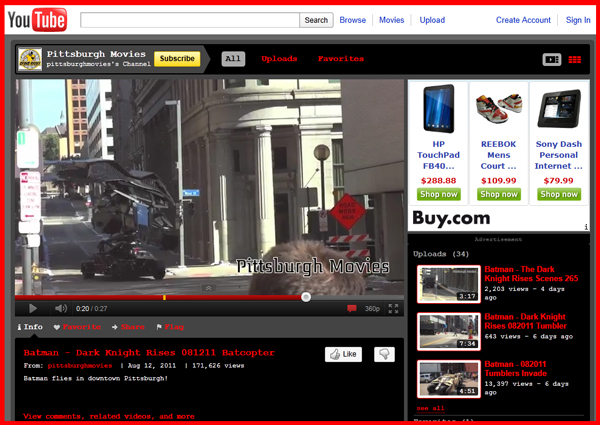
Task: Open Sony Dash Personal Internet ad title
Action: [x=559, y=155]
